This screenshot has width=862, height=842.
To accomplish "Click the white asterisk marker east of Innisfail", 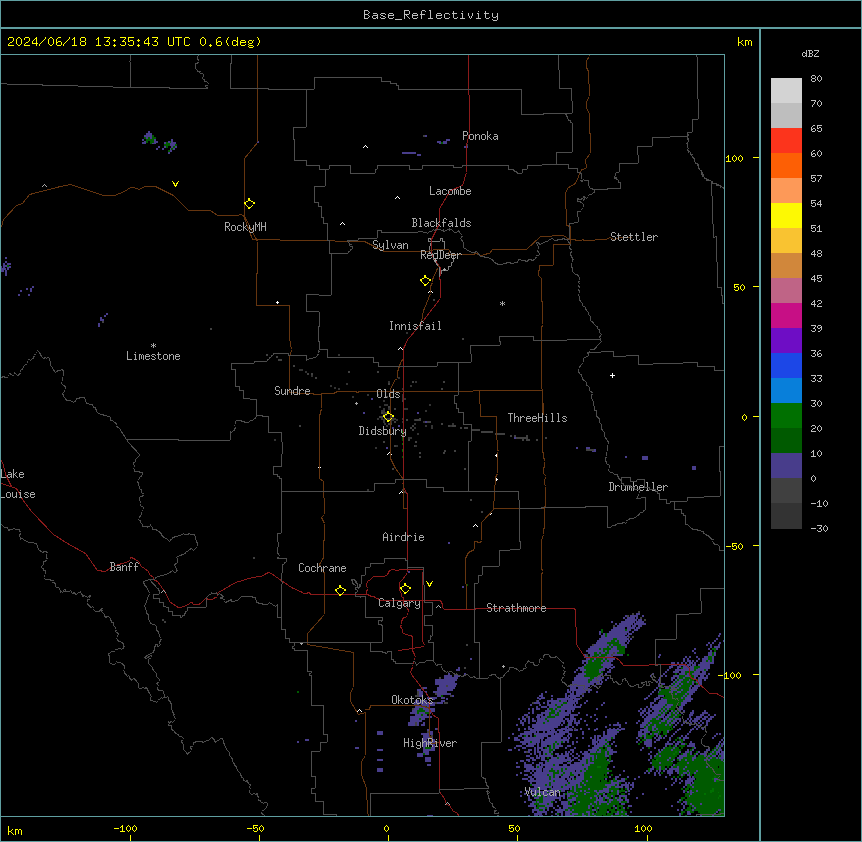I will (x=502, y=303).
